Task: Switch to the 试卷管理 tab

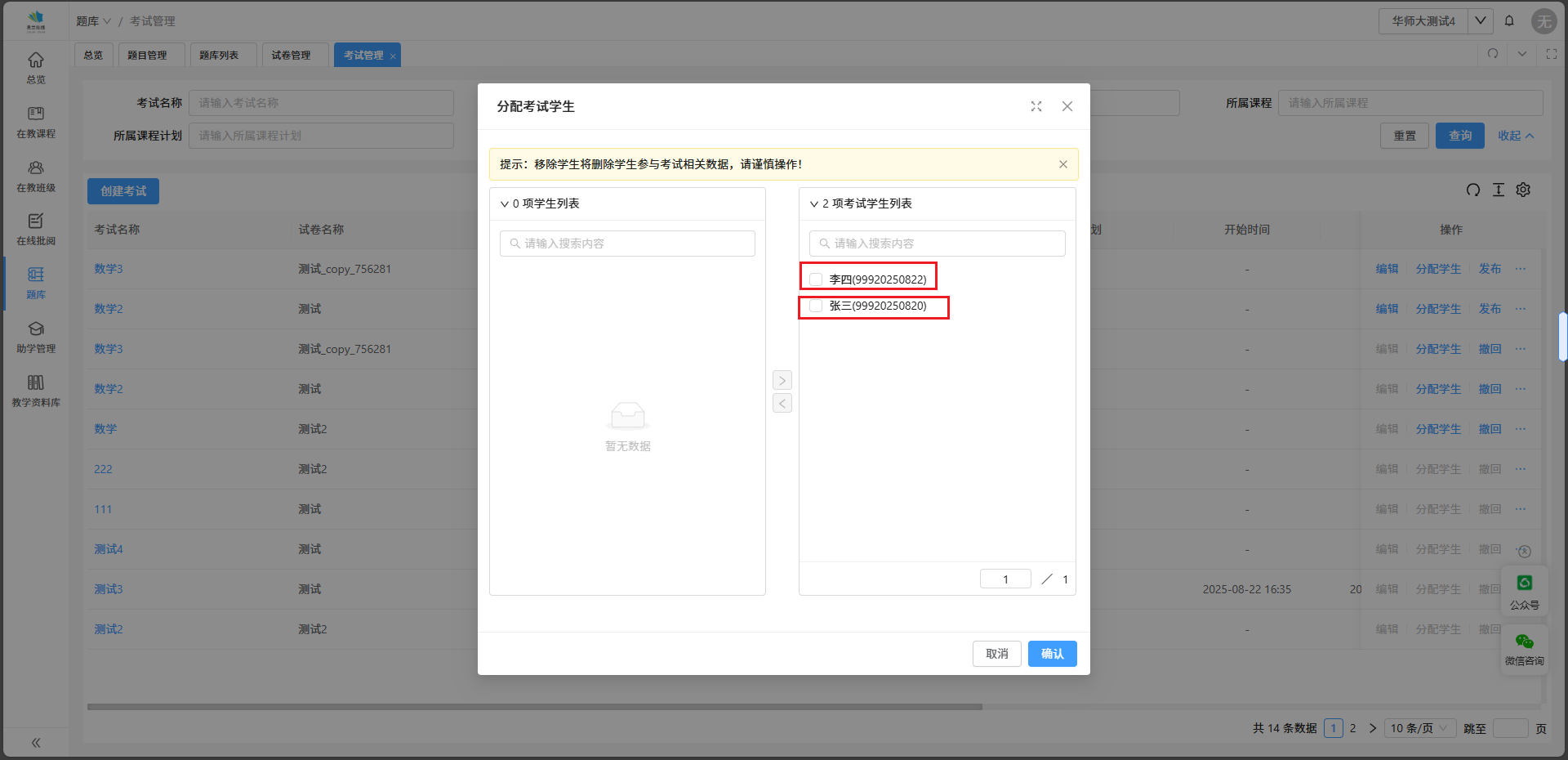Action: coord(291,56)
